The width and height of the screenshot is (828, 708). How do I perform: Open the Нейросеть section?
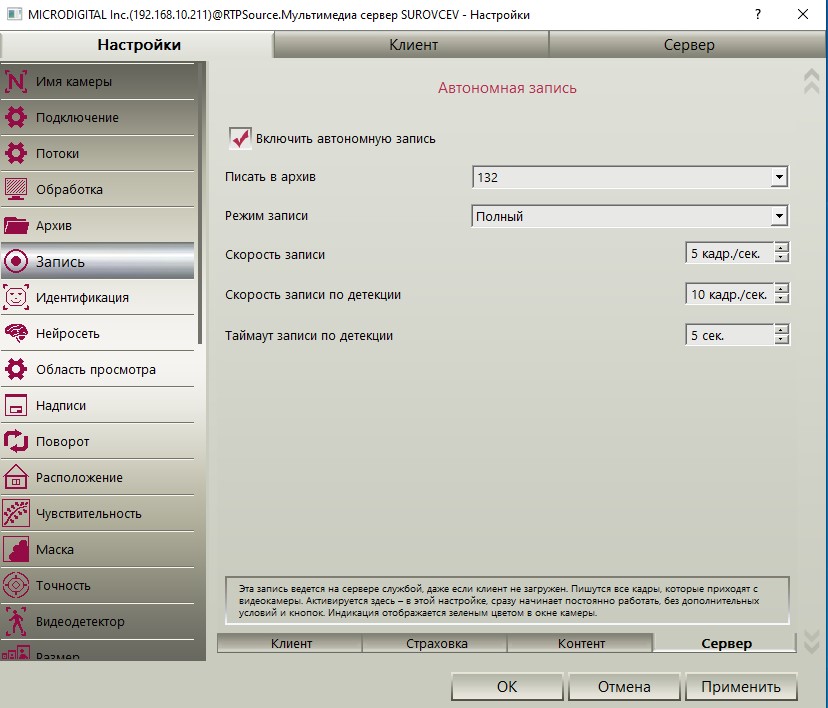[98, 333]
